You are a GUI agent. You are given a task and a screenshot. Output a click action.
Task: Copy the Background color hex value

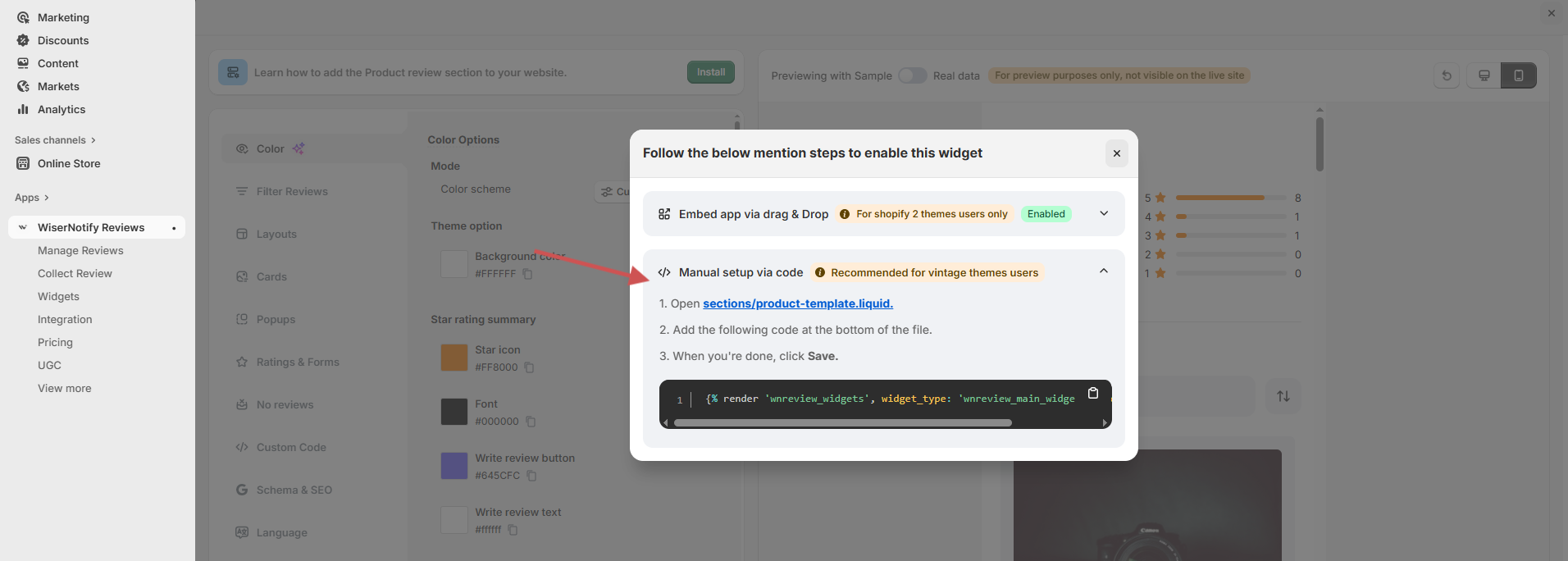pos(527,274)
